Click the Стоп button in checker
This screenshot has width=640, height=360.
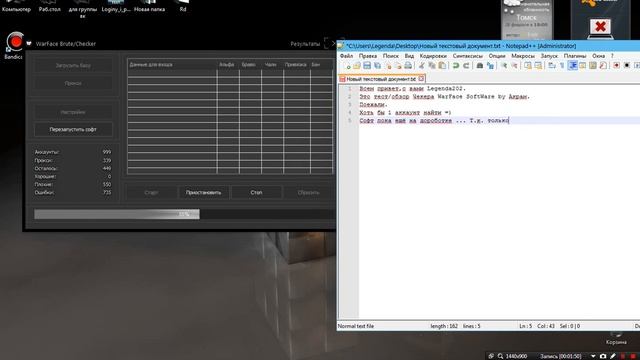256,192
